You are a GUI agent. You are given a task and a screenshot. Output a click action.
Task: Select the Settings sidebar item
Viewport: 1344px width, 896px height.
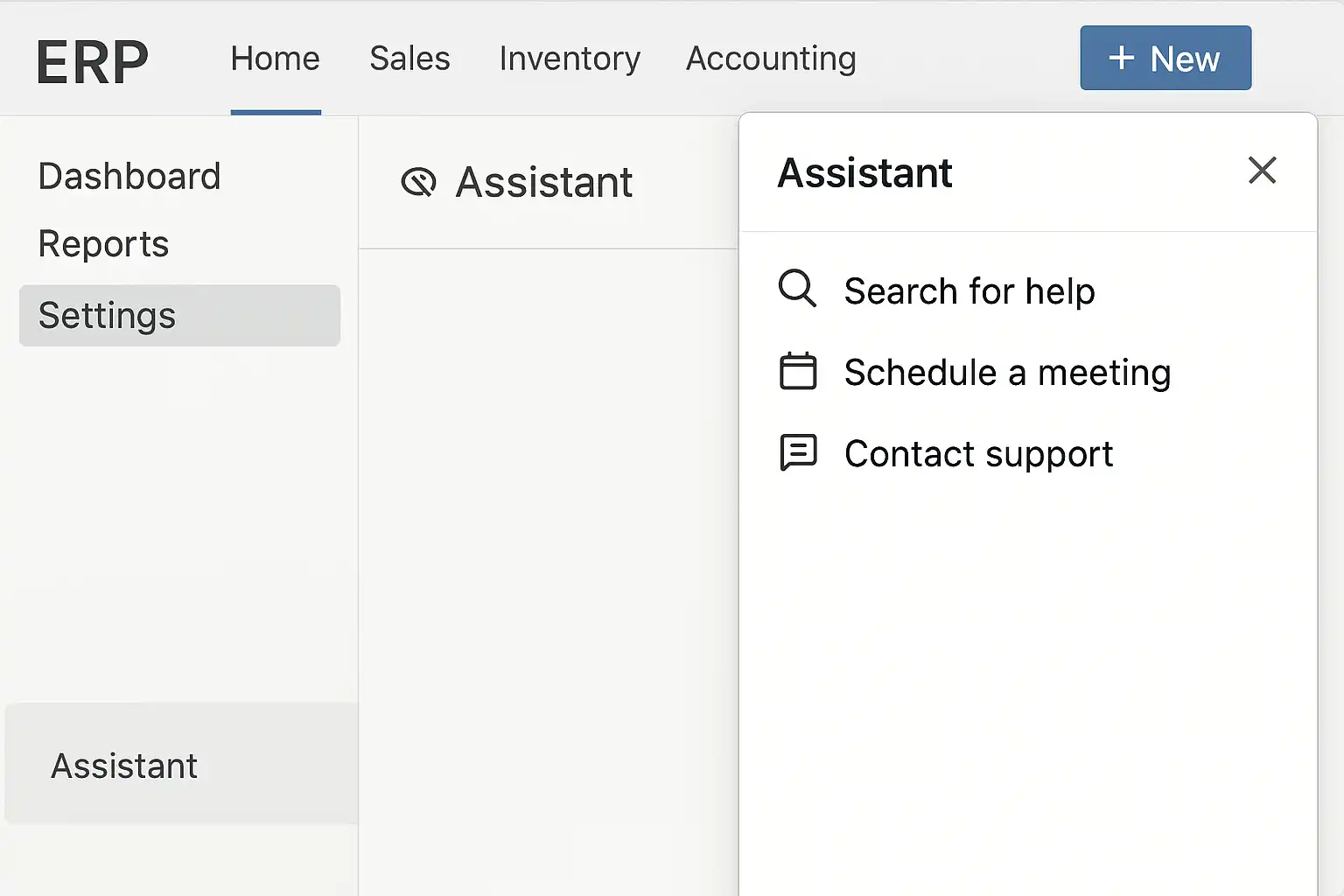(x=107, y=315)
